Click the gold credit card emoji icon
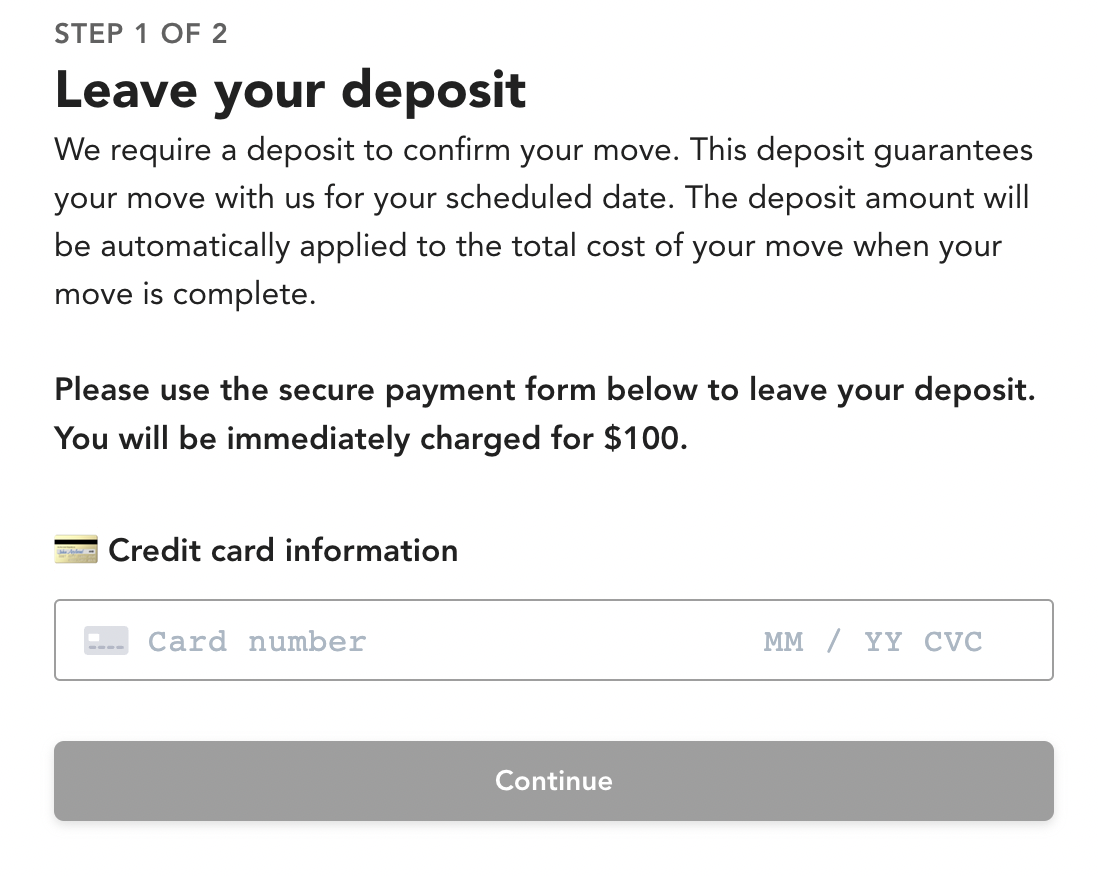1098x876 pixels. [76, 550]
